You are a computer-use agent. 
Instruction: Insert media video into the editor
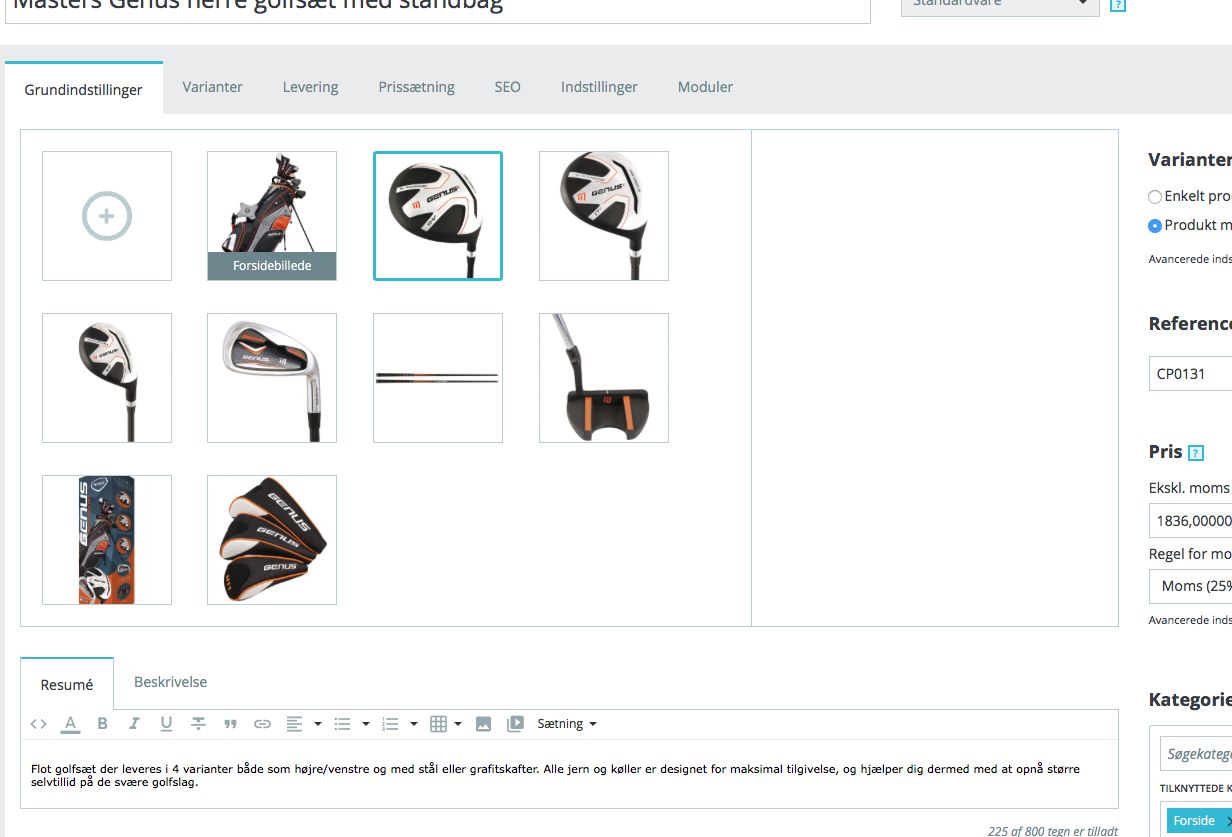pos(515,724)
